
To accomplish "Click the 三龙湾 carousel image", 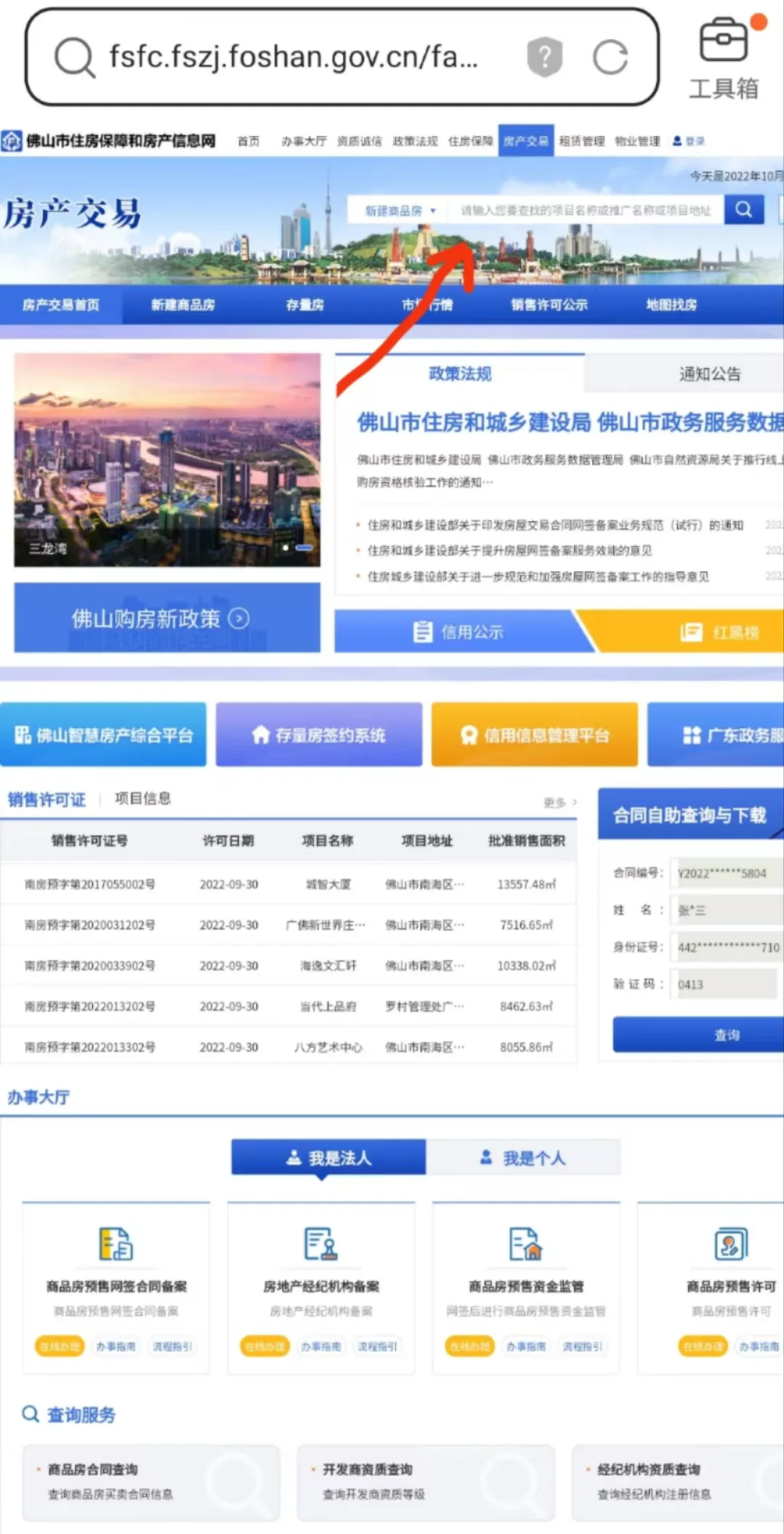I will 167,459.
